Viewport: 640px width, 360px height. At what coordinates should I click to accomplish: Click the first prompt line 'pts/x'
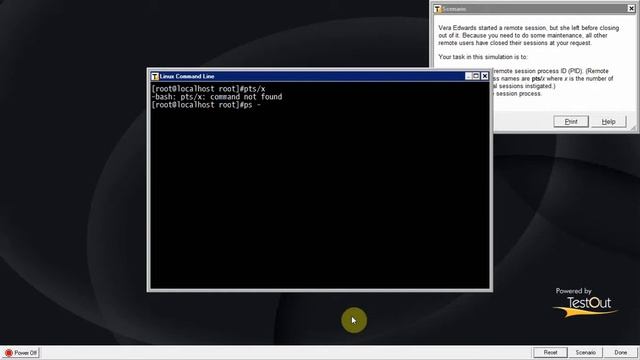(x=208, y=89)
